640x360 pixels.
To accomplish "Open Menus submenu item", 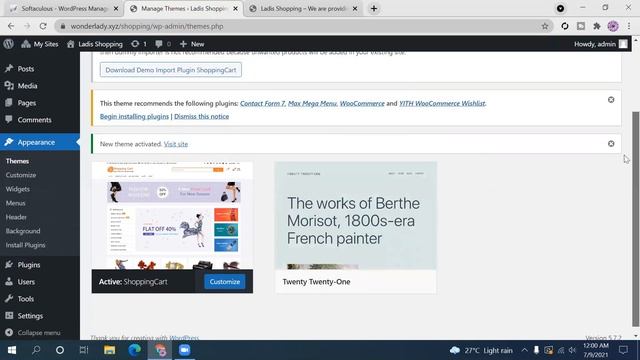I will click(16, 203).
